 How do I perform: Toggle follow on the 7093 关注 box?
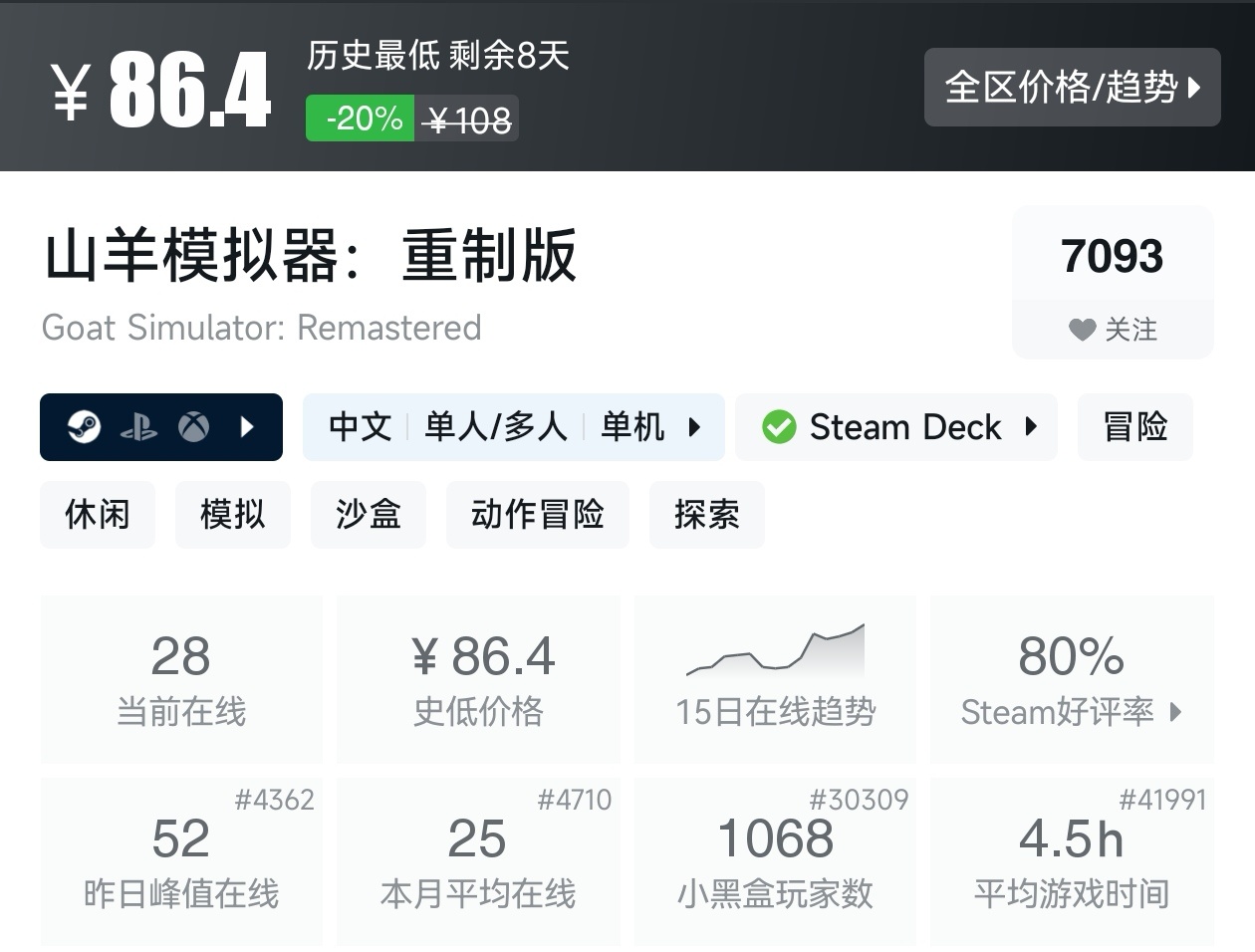coord(1113,283)
